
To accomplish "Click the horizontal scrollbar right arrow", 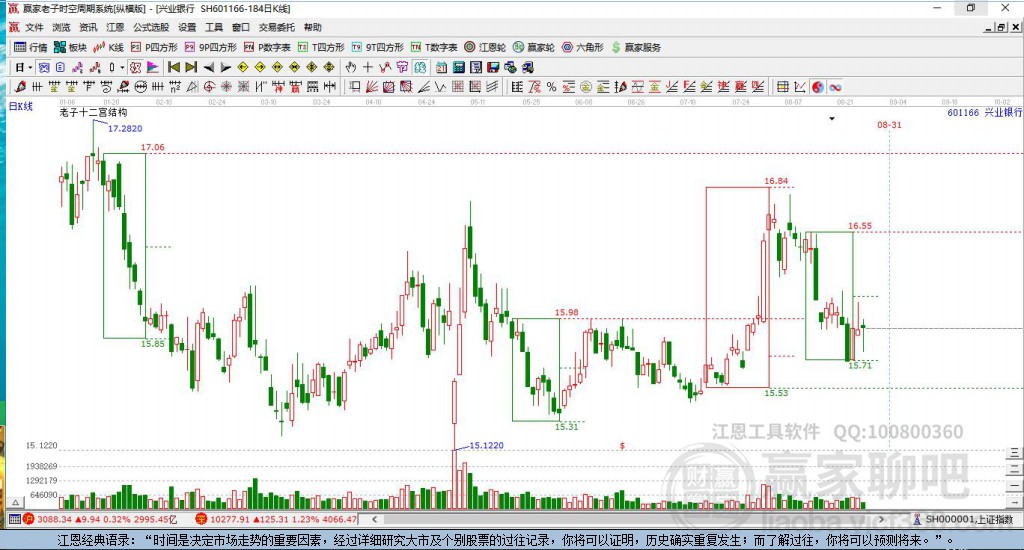I will (x=882, y=519).
